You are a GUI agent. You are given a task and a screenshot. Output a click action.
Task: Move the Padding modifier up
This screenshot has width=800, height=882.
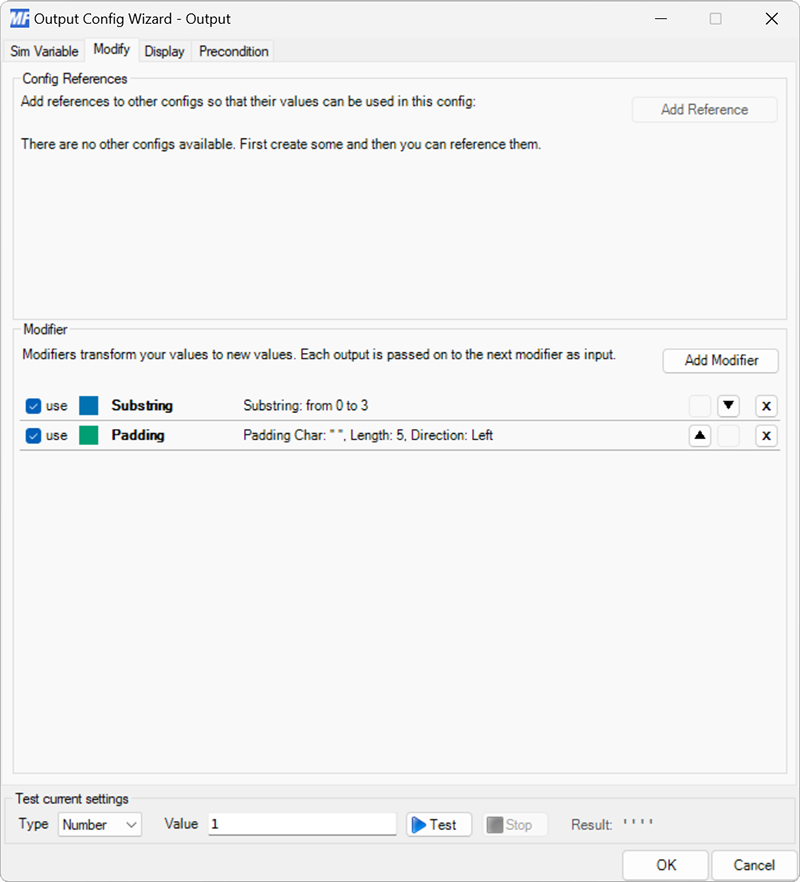pos(699,435)
